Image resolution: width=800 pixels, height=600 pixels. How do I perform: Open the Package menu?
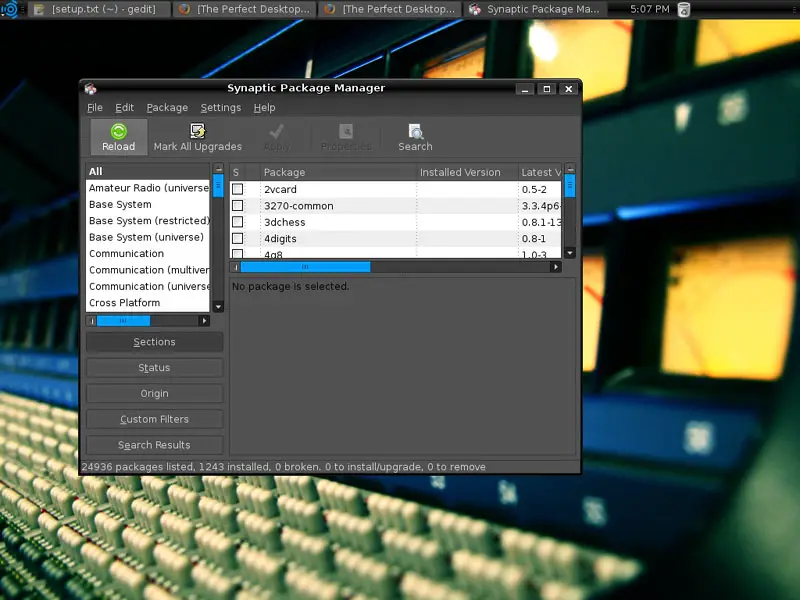[167, 108]
